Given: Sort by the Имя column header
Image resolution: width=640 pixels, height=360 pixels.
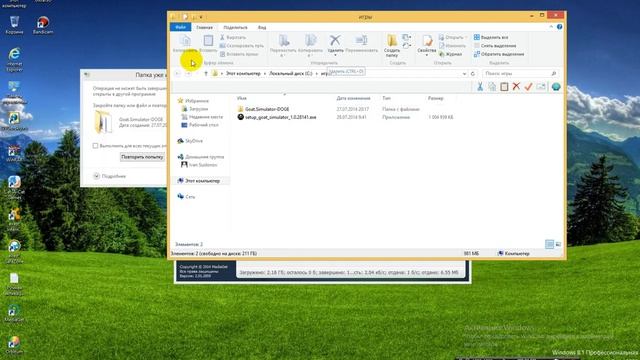Looking at the screenshot, I should click(242, 98).
